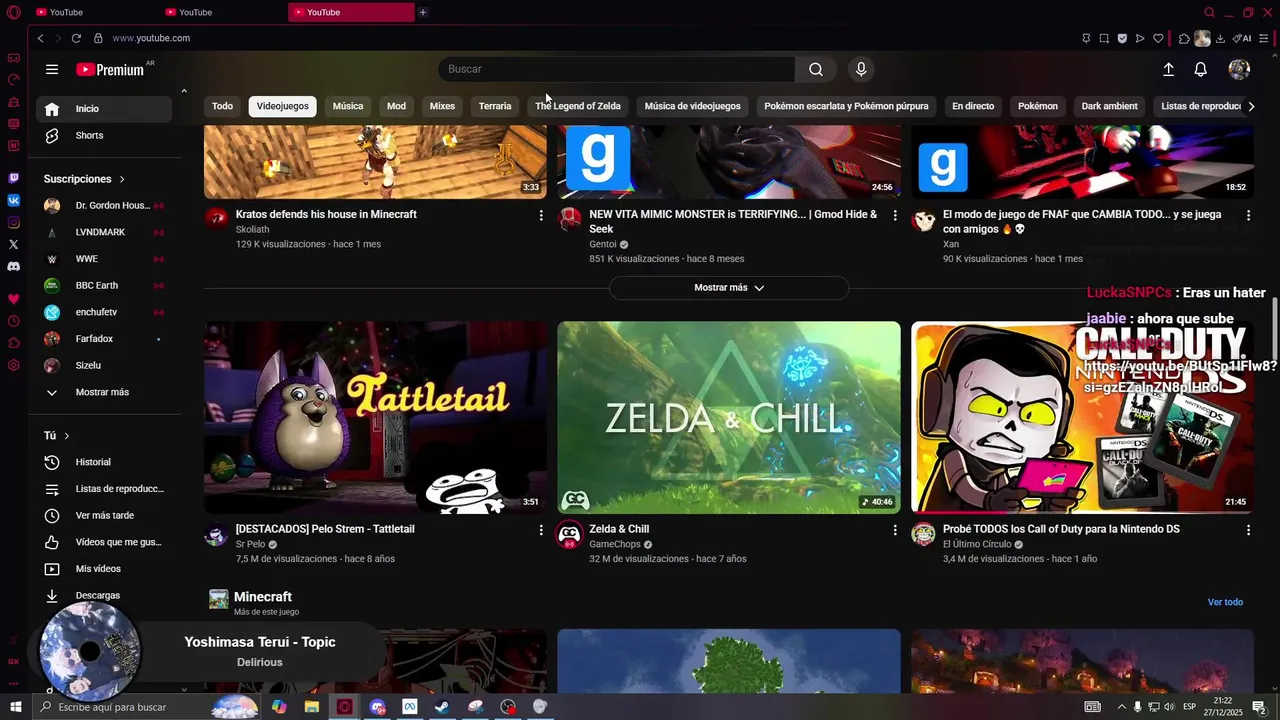Select The Legend of Zelda chip
The image size is (1280, 720).
[x=578, y=106]
